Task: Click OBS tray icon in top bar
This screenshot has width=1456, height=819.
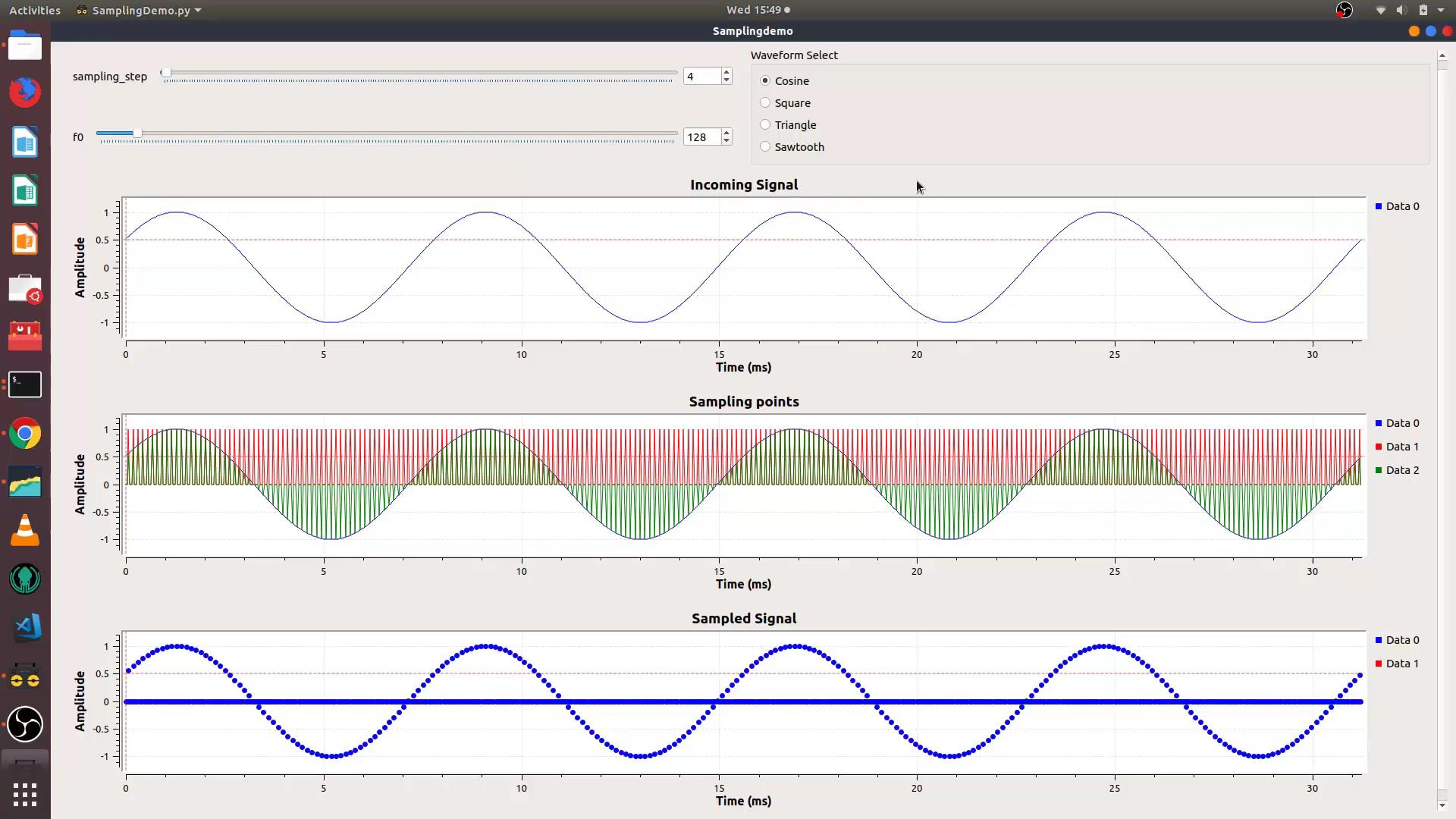Action: click(1344, 10)
